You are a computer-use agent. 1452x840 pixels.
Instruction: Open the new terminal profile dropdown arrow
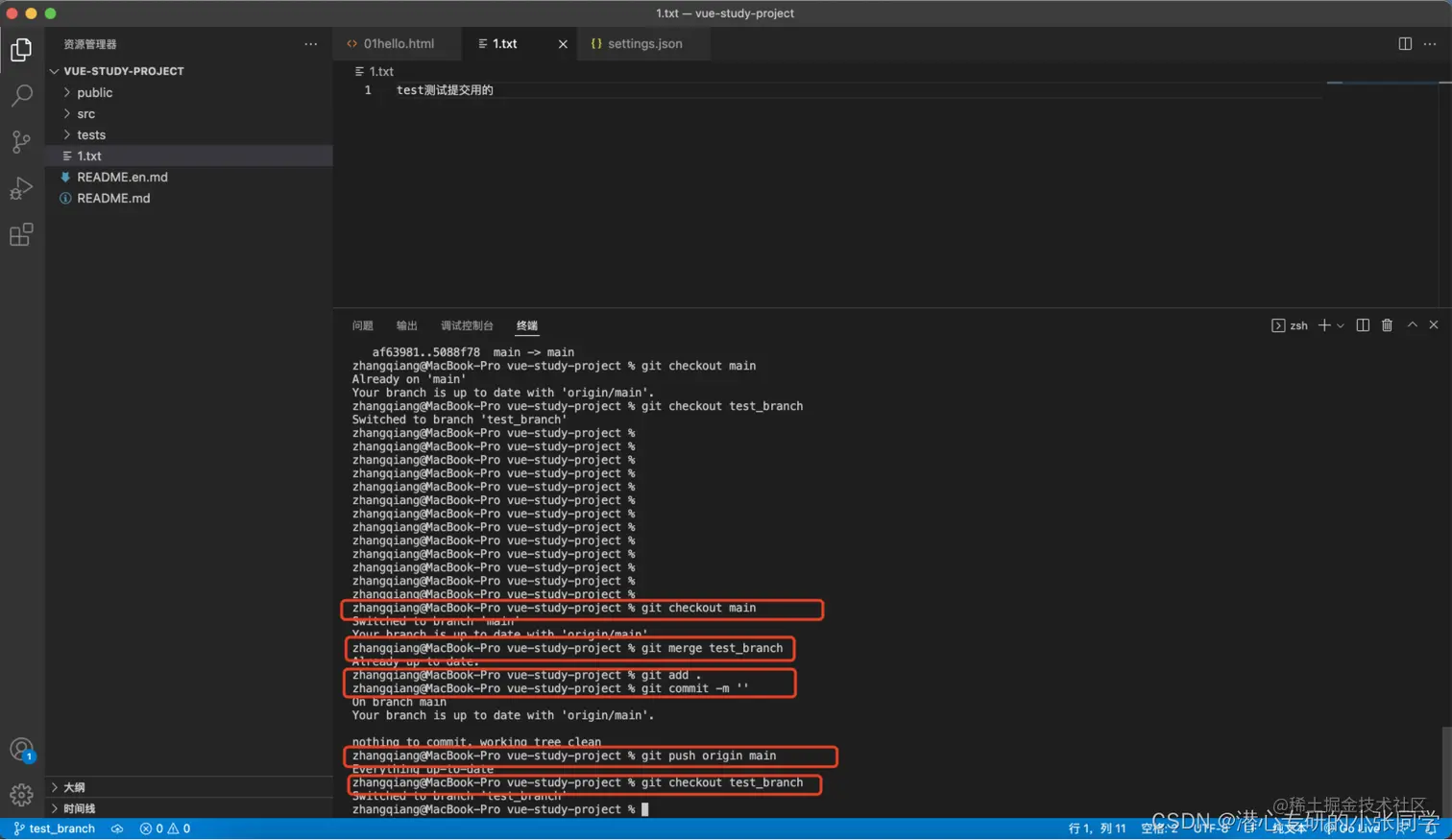tap(1341, 325)
